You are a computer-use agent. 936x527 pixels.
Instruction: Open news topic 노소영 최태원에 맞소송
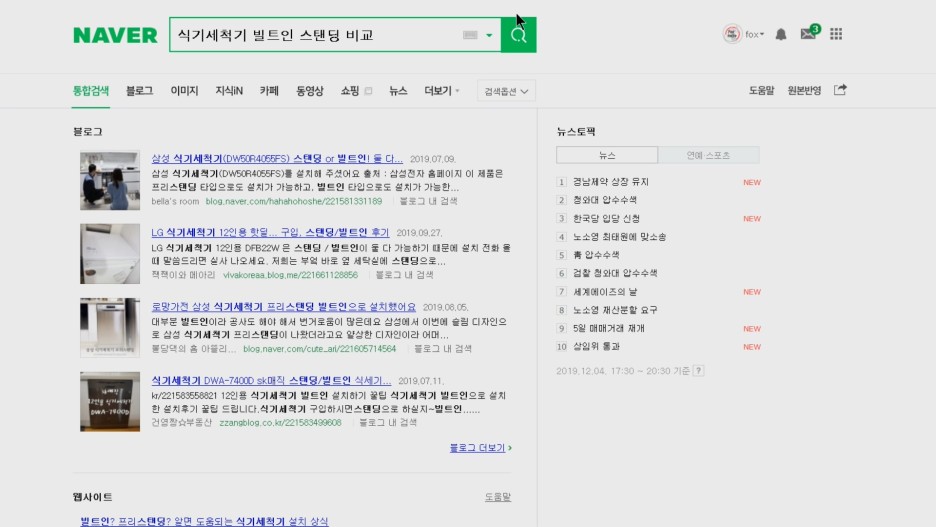(619, 237)
